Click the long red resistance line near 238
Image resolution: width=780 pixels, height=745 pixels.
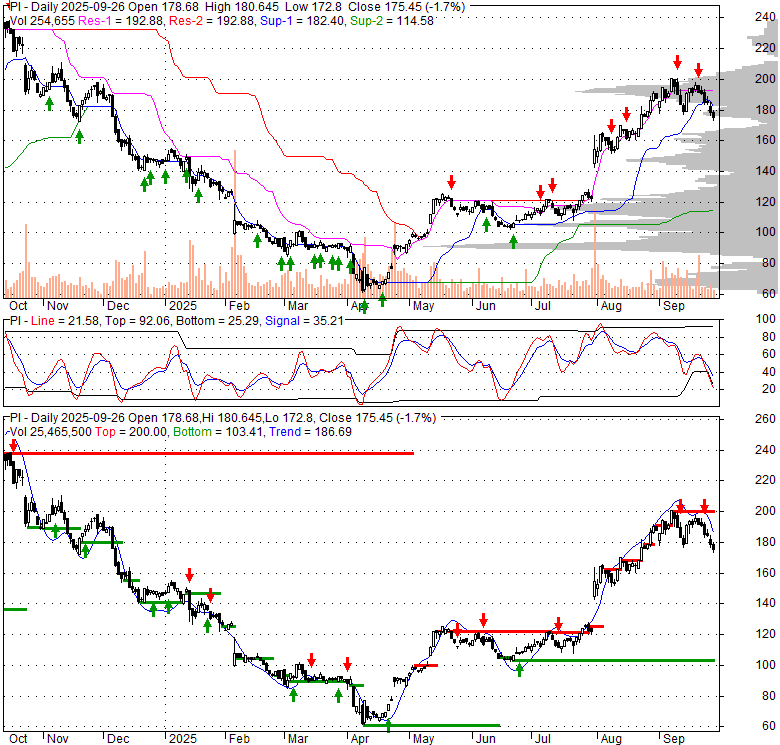point(208,453)
